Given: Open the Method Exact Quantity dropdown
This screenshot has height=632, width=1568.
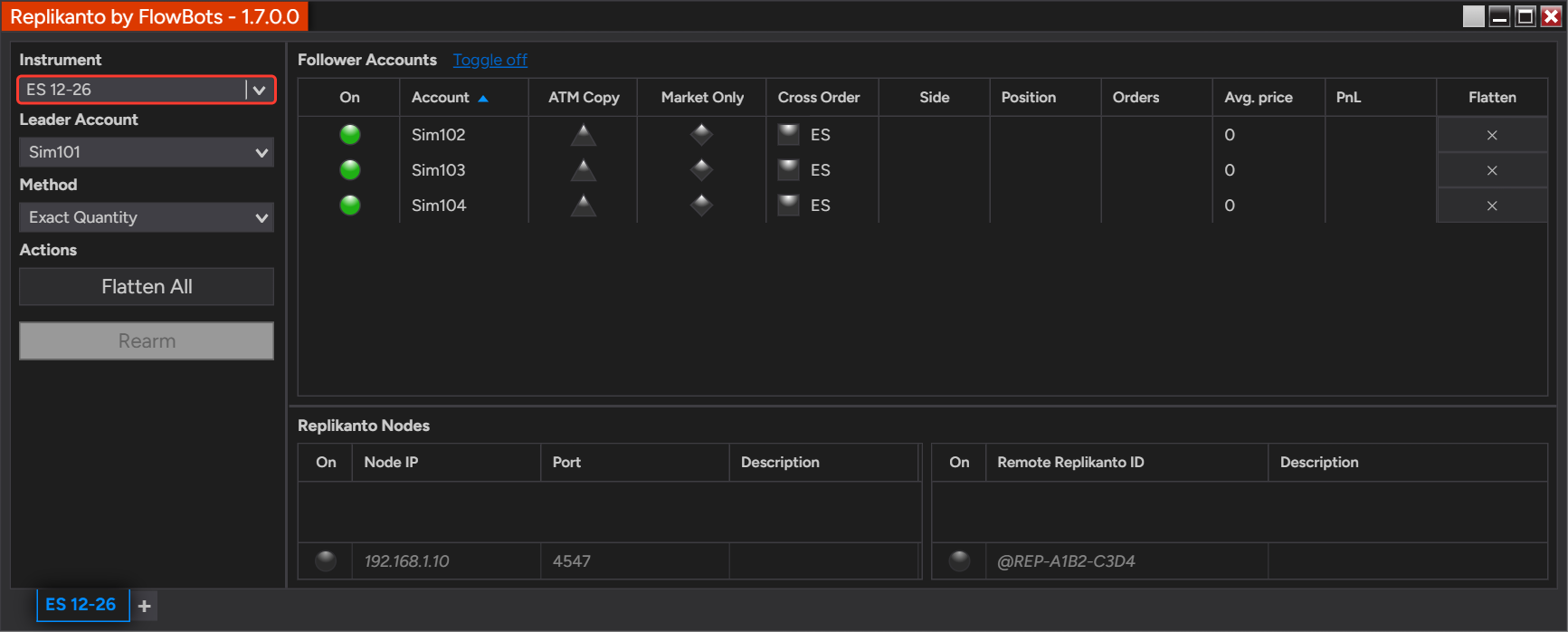Looking at the screenshot, I should (x=147, y=217).
